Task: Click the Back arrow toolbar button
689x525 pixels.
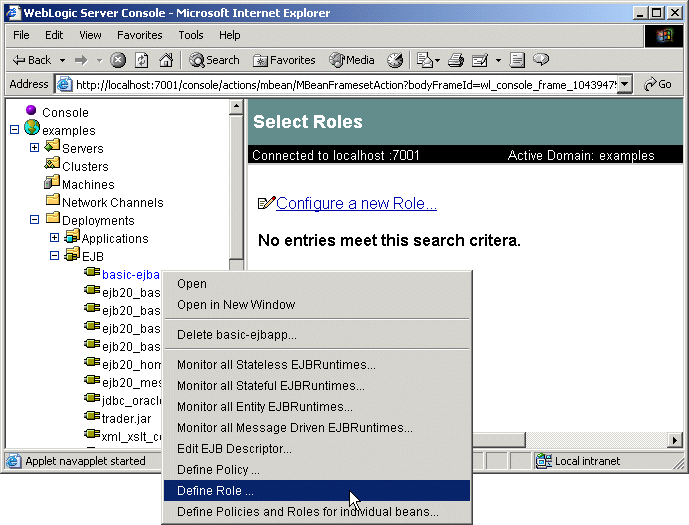Action: (x=32, y=60)
